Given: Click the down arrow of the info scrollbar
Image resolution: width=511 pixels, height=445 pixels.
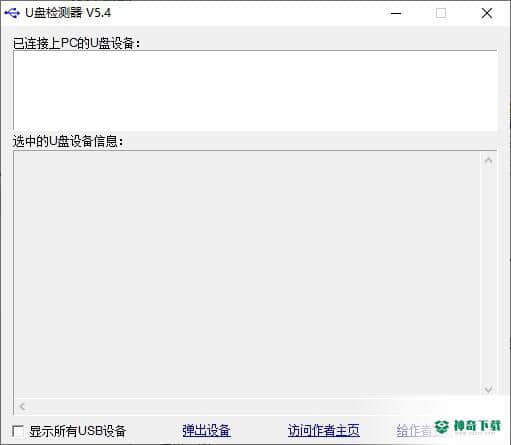Looking at the screenshot, I should coord(488,389).
